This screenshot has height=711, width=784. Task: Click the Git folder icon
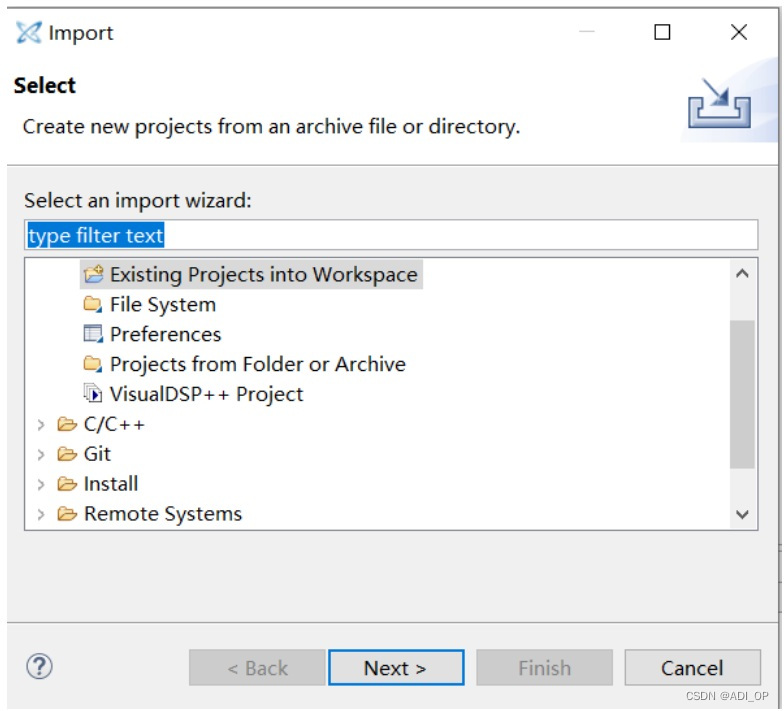pyautogui.click(x=67, y=454)
